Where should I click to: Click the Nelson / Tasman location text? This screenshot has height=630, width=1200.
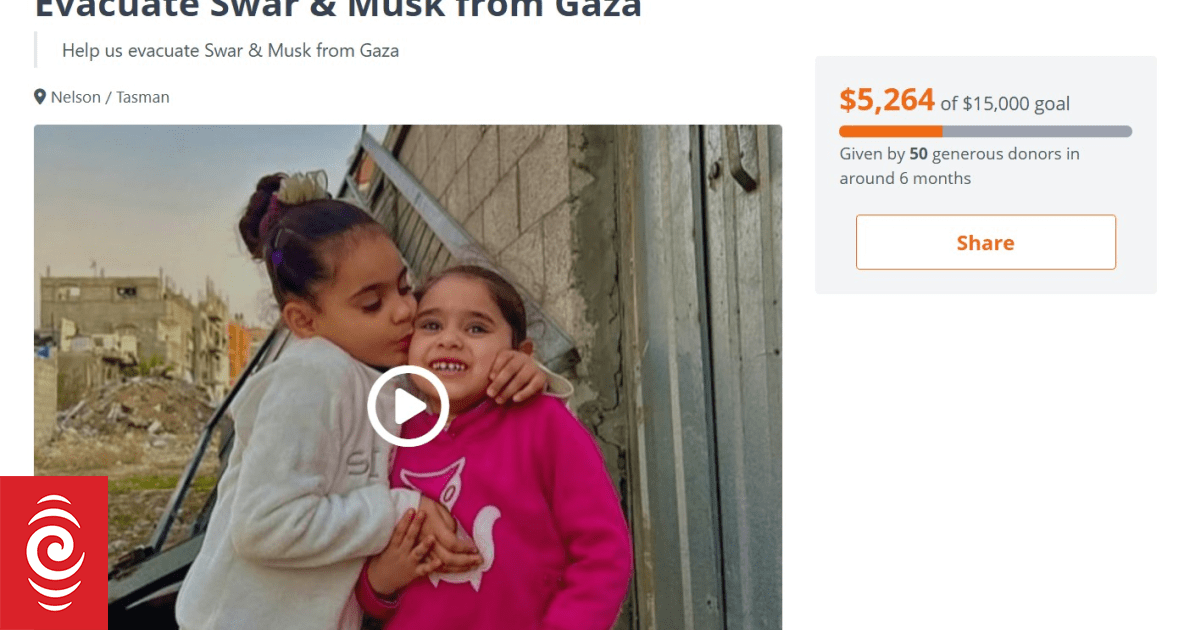pos(110,97)
